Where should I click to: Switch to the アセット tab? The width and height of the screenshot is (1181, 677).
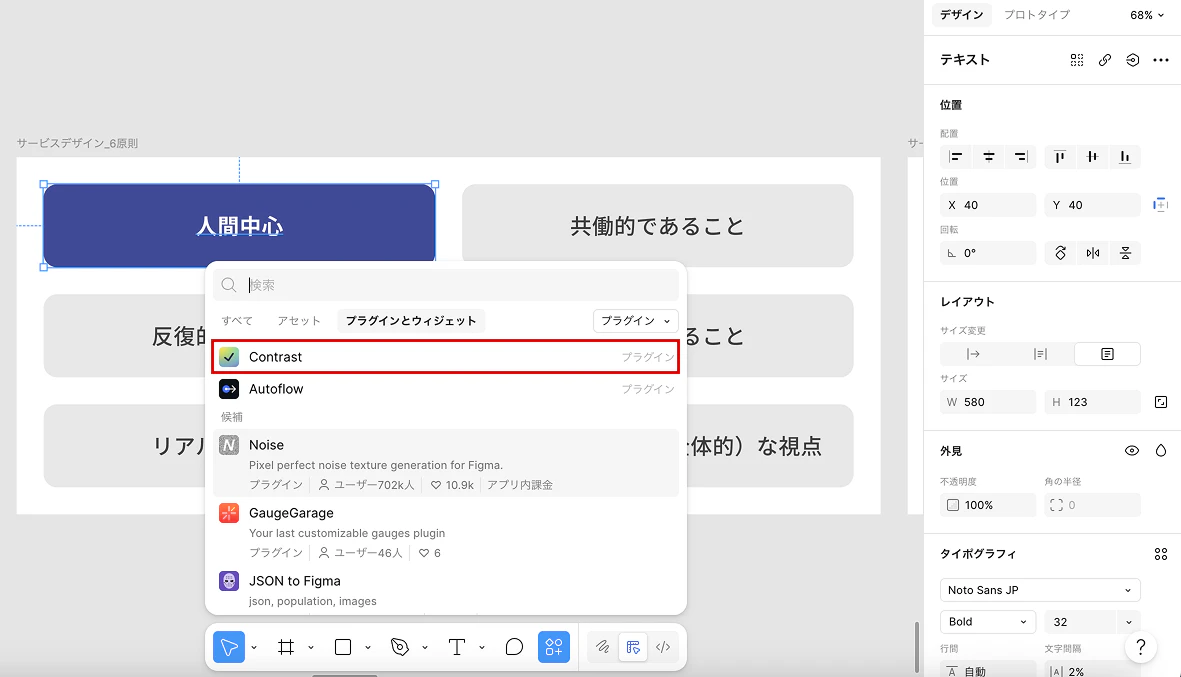coord(299,321)
